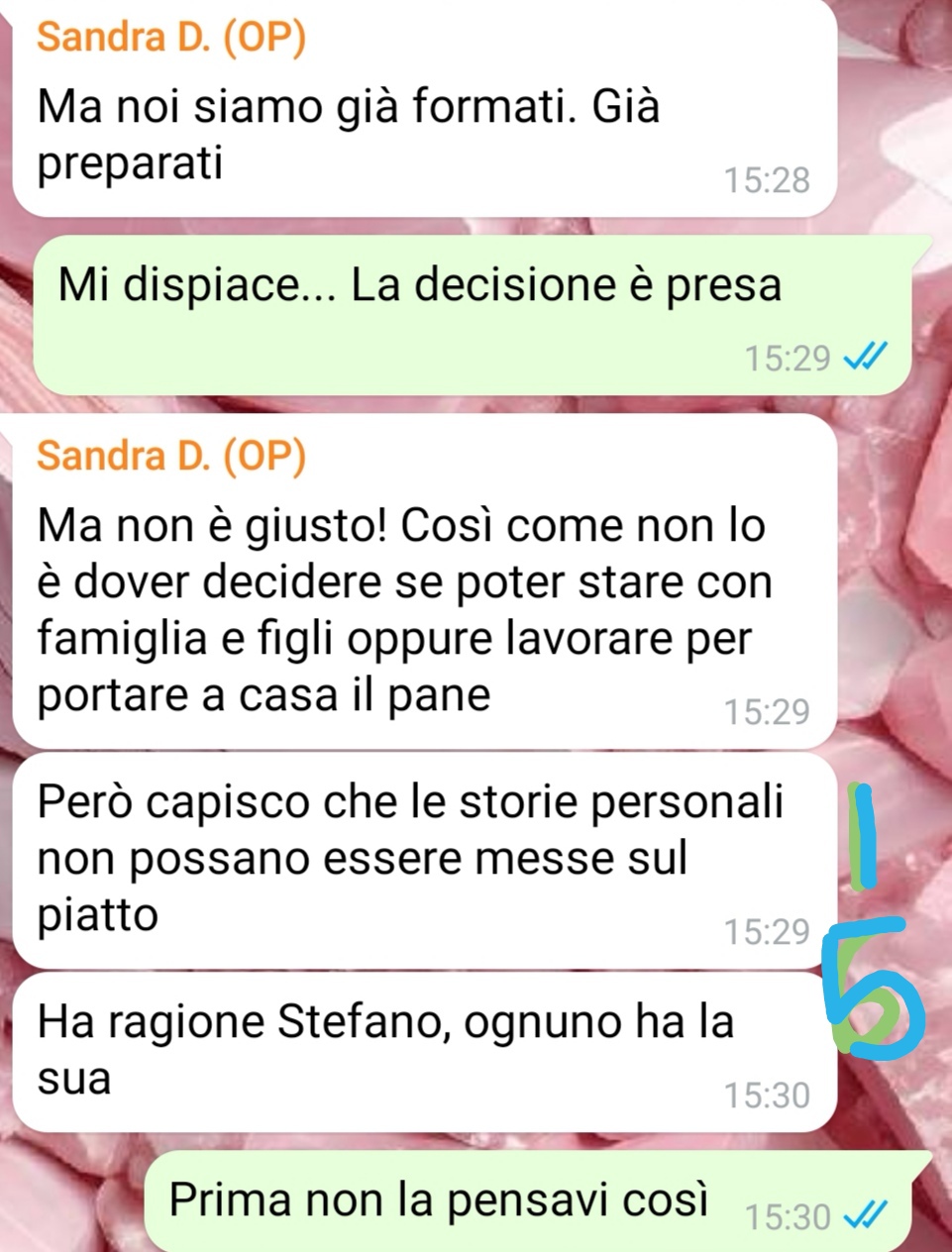Tap the blue double-check after "Prima non la pensavi così"

click(x=864, y=1213)
